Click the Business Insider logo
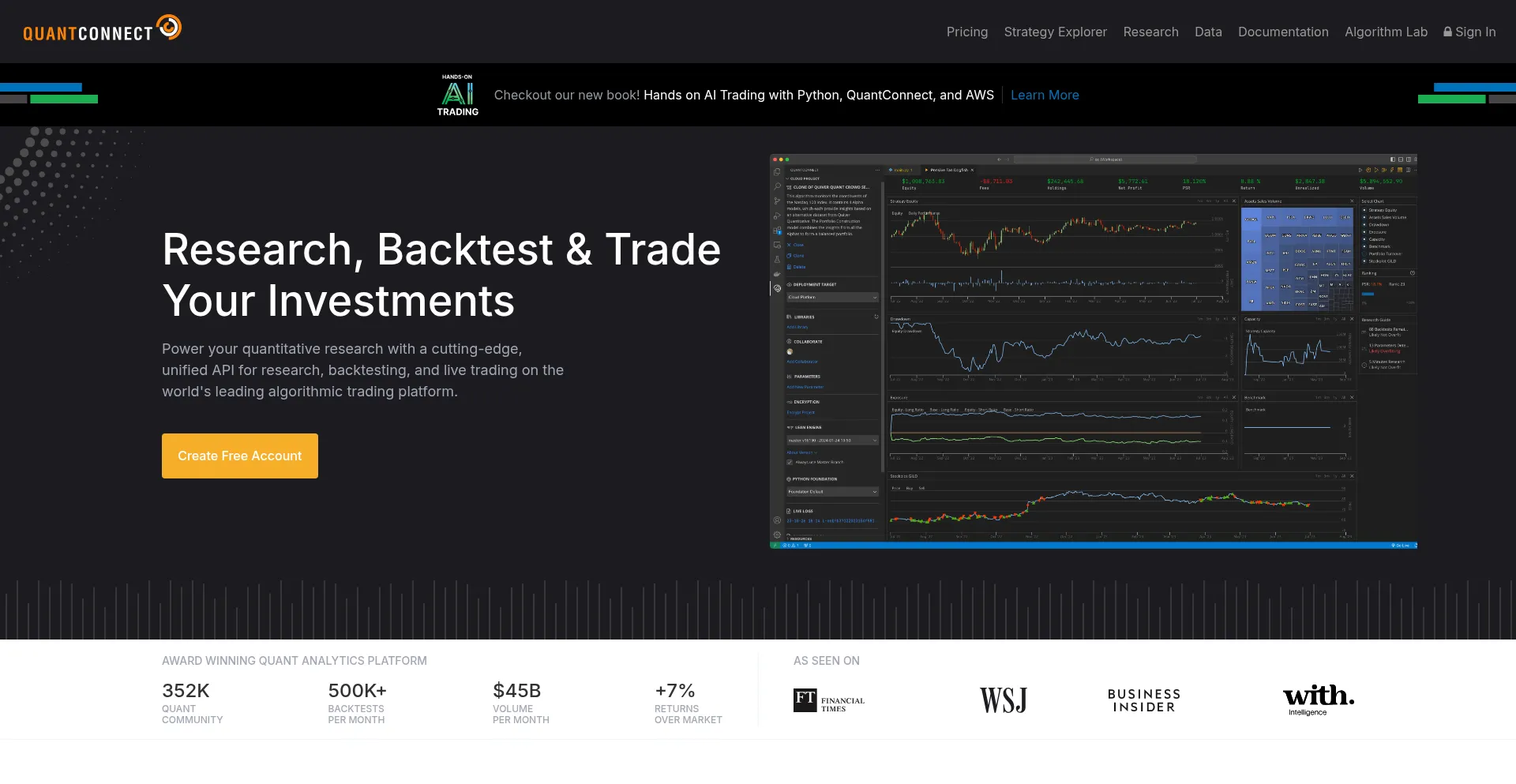Viewport: 1516px width, 784px height. 1144,700
